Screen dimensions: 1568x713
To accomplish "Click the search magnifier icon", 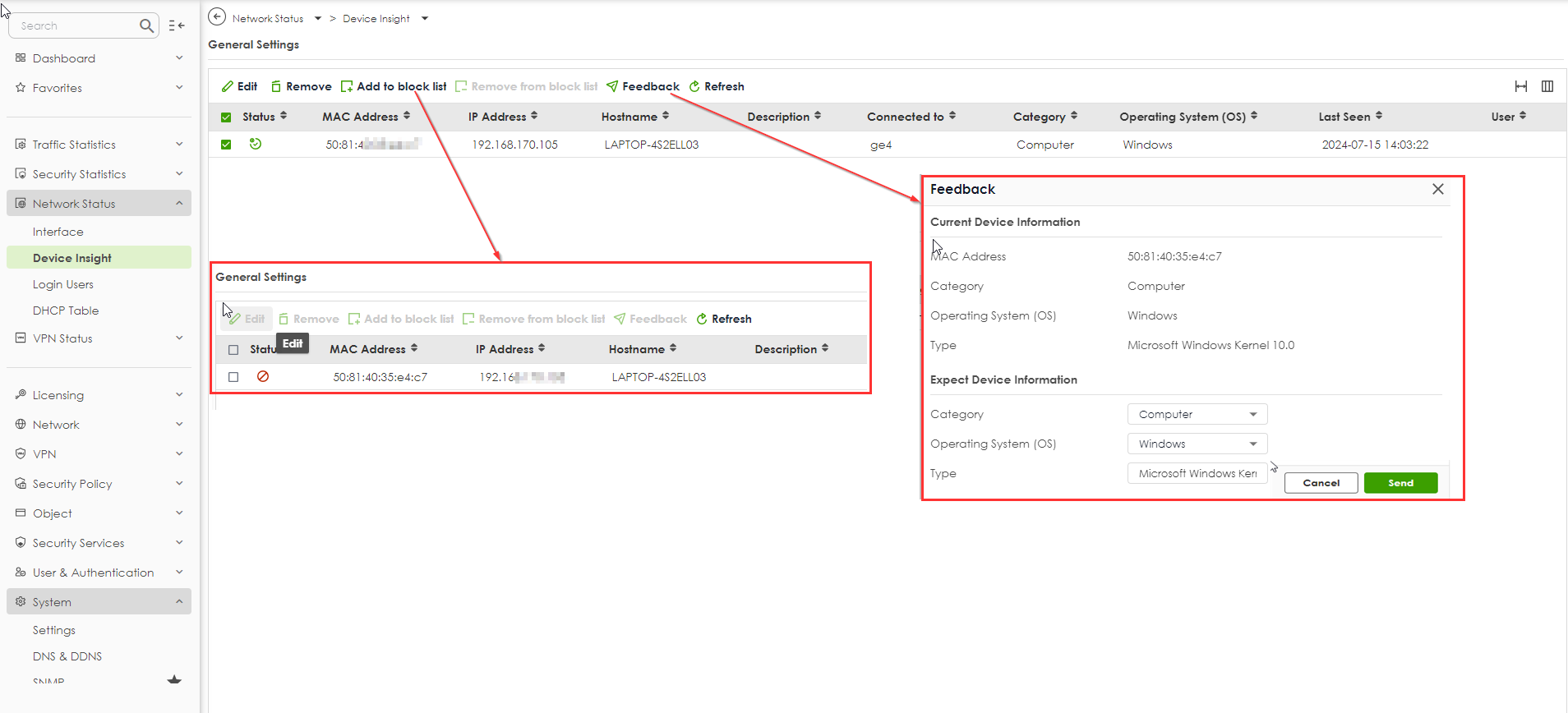I will click(146, 25).
